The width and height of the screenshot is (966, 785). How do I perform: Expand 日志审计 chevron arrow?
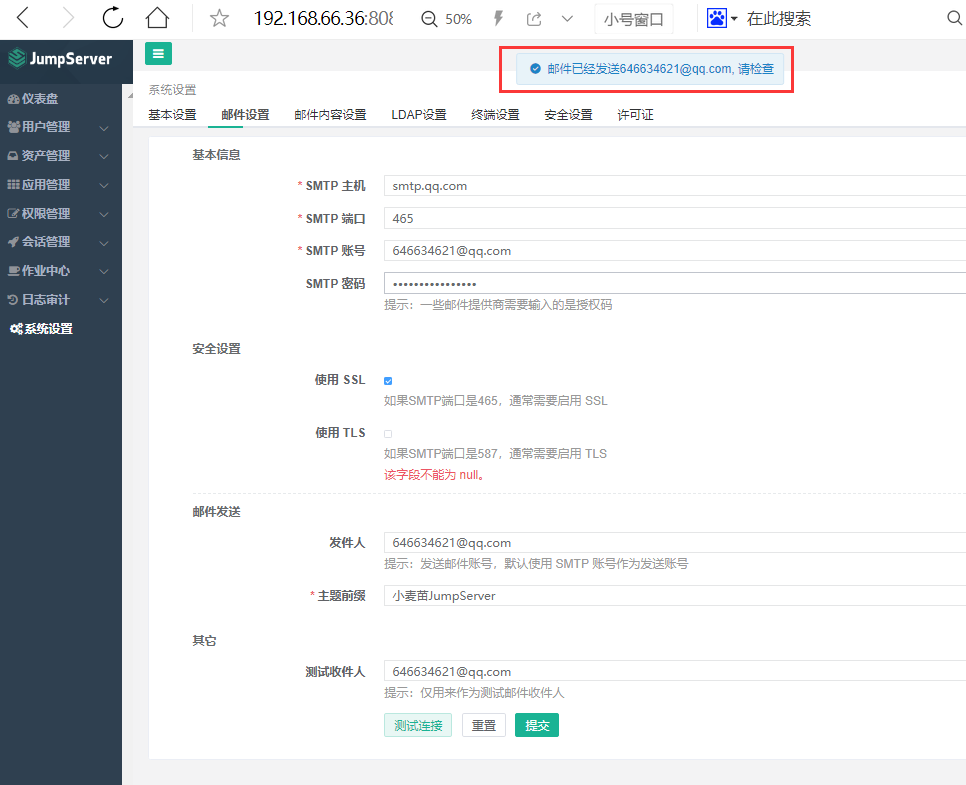pos(104,301)
